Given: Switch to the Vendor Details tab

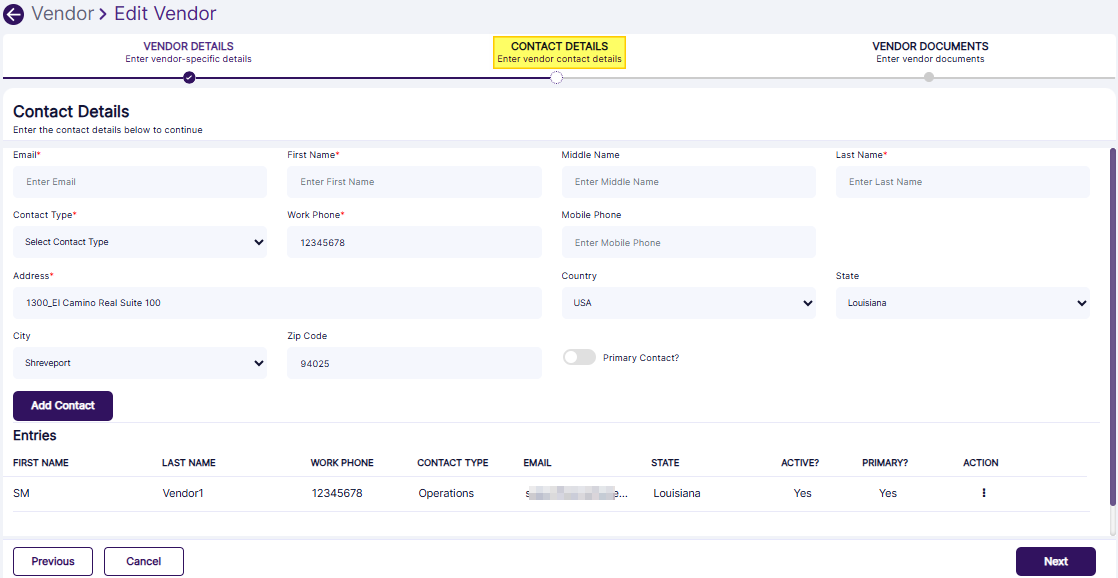Looking at the screenshot, I should (x=188, y=52).
